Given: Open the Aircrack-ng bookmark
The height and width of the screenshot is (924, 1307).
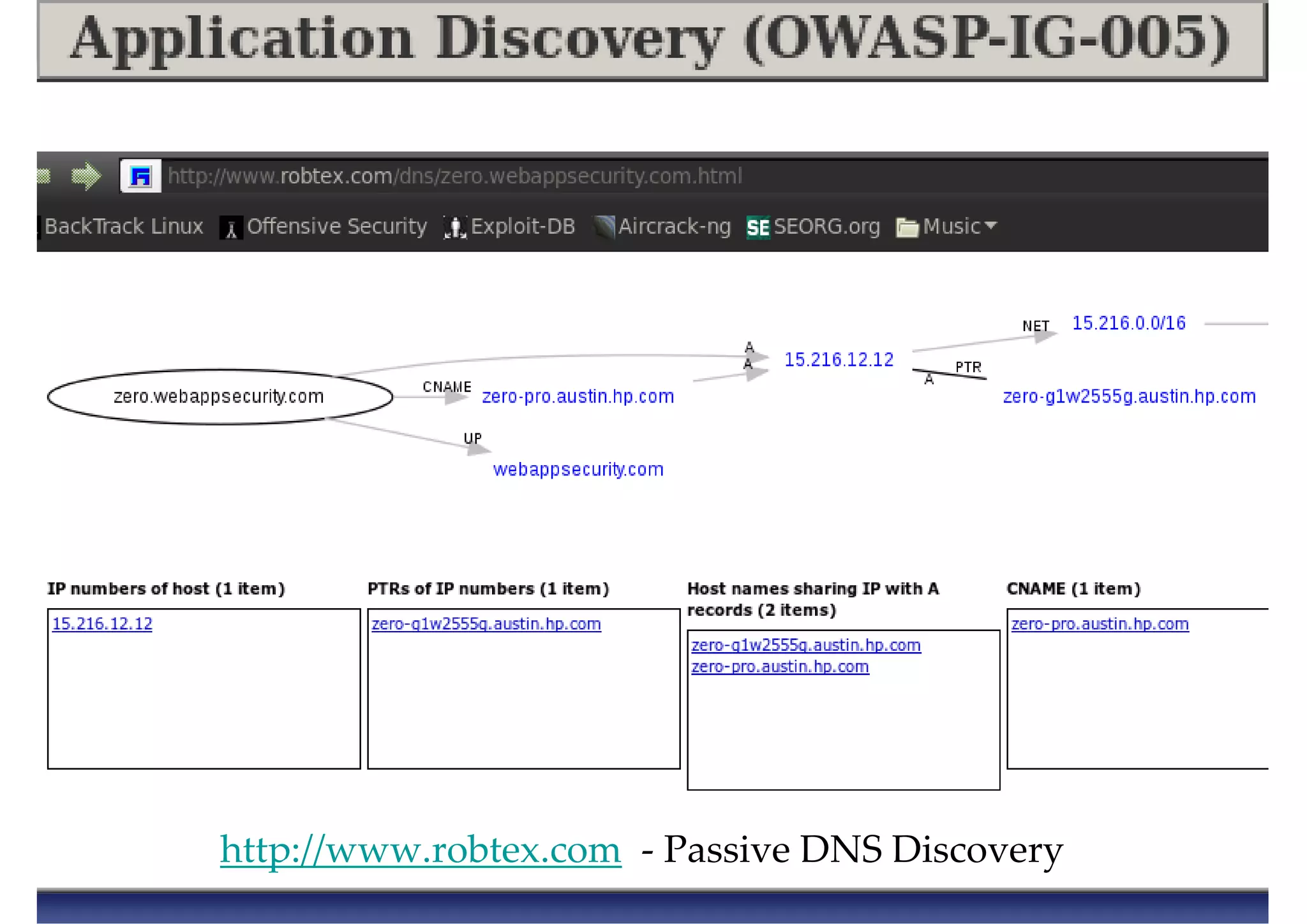Looking at the screenshot, I should (675, 227).
